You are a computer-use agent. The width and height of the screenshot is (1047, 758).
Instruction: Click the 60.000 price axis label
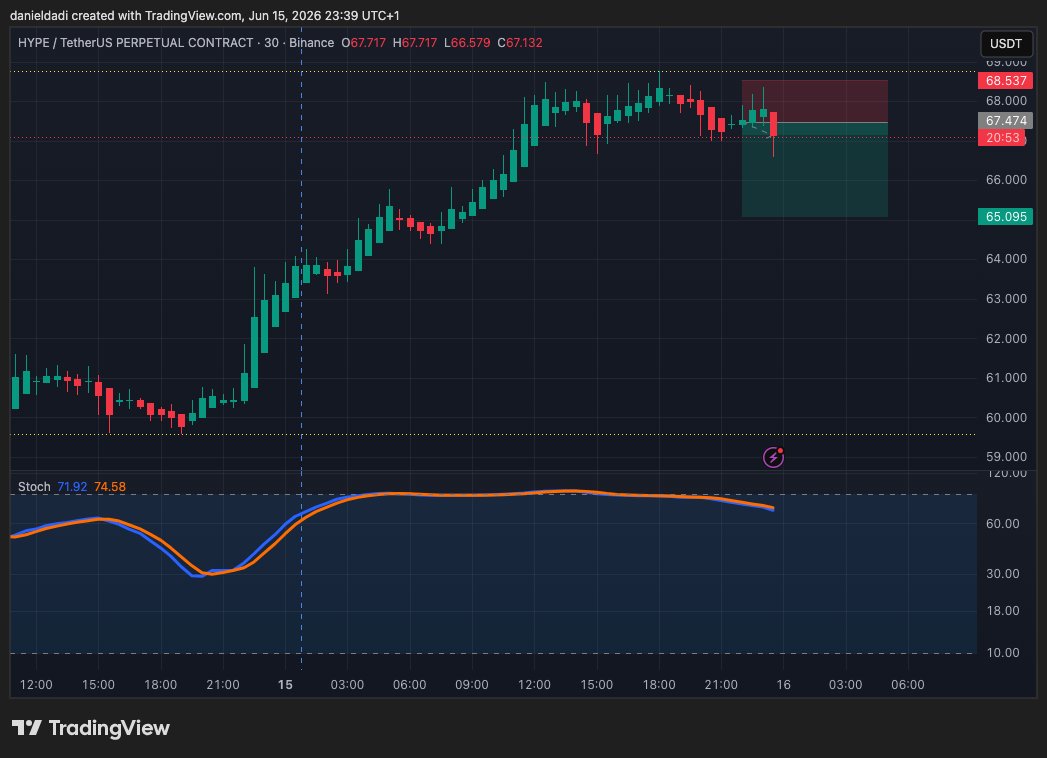point(1006,417)
